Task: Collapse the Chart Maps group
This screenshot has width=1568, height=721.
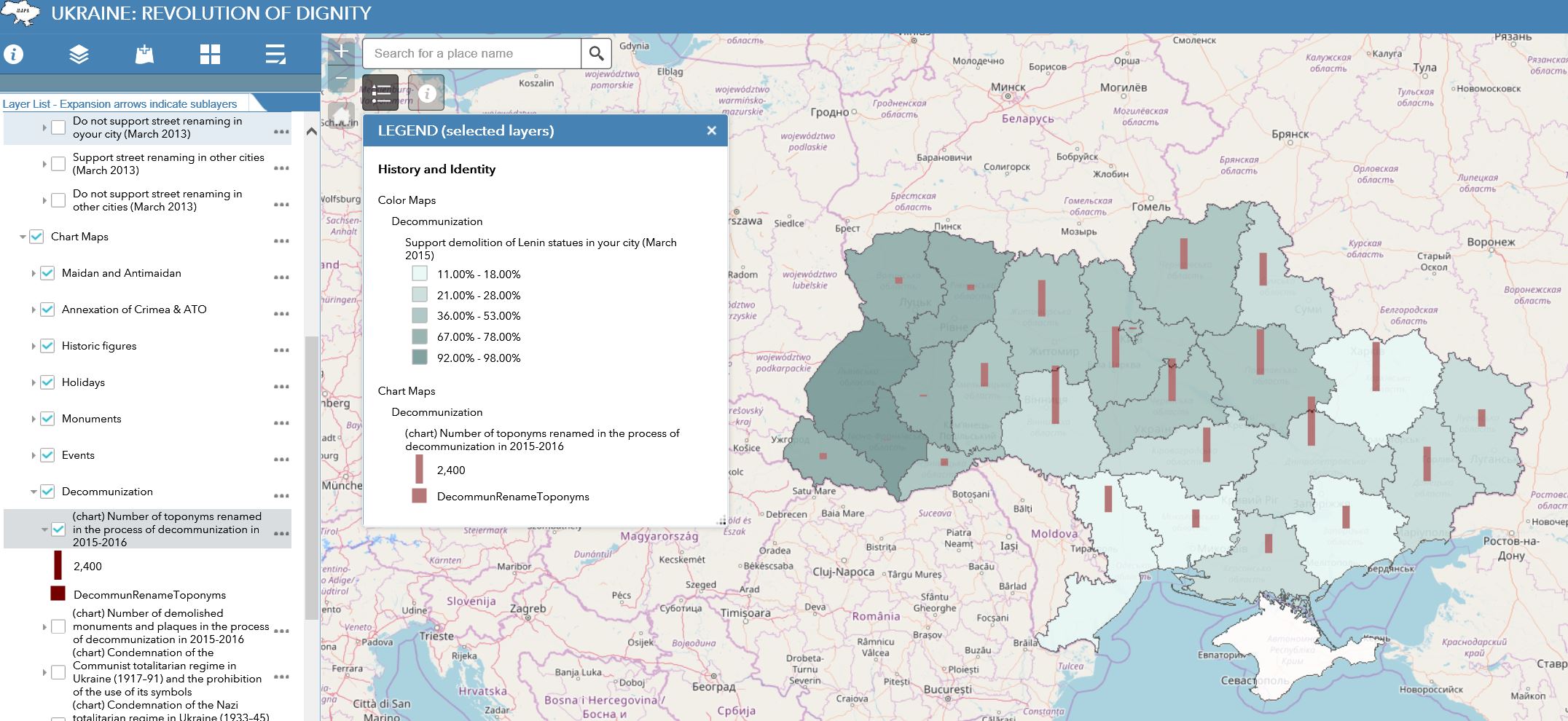Action: (x=23, y=237)
